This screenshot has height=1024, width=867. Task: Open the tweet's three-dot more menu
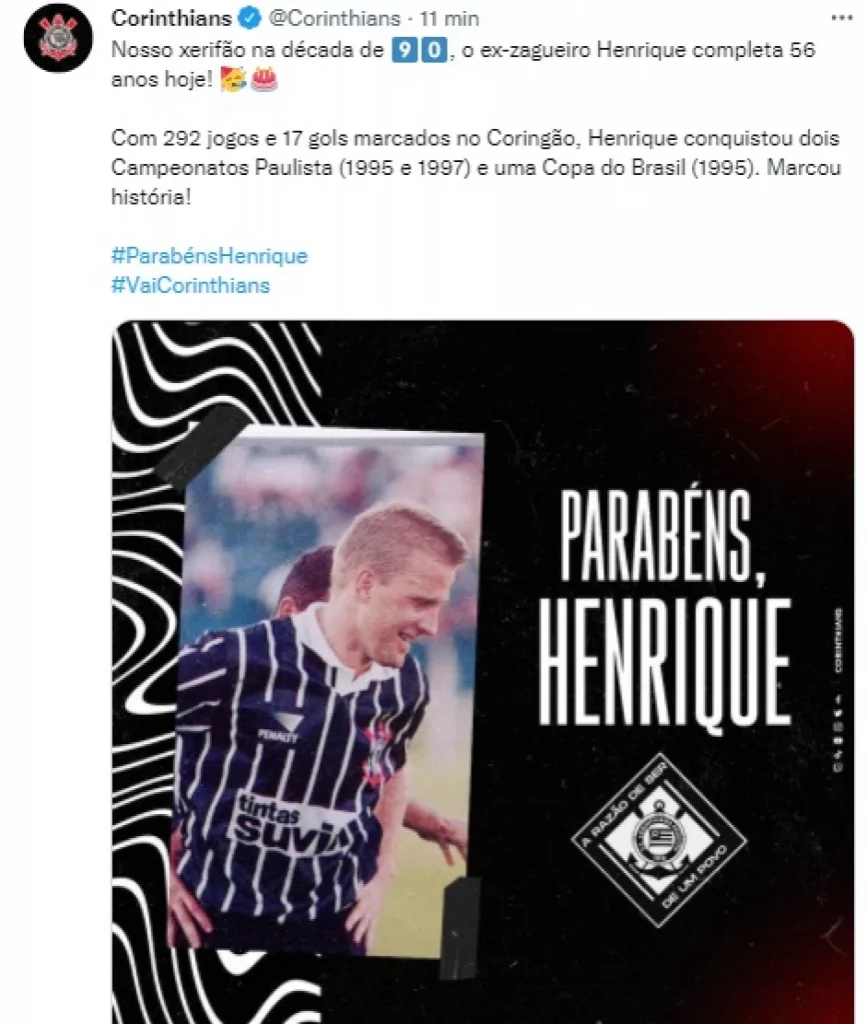(x=842, y=18)
